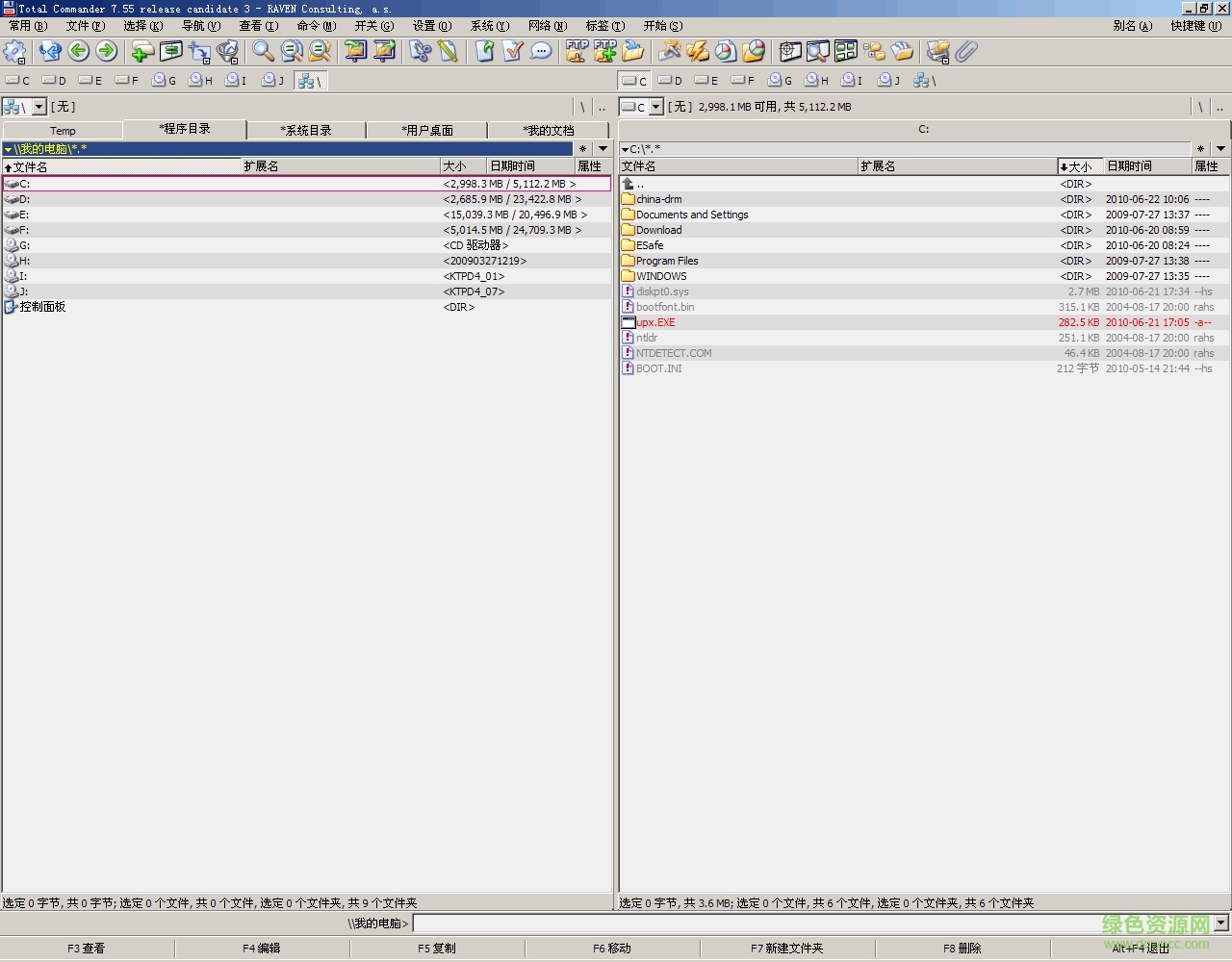This screenshot has height=962, width=1232.
Task: Sort right panel by 日期时间 column header
Action: (x=1129, y=166)
